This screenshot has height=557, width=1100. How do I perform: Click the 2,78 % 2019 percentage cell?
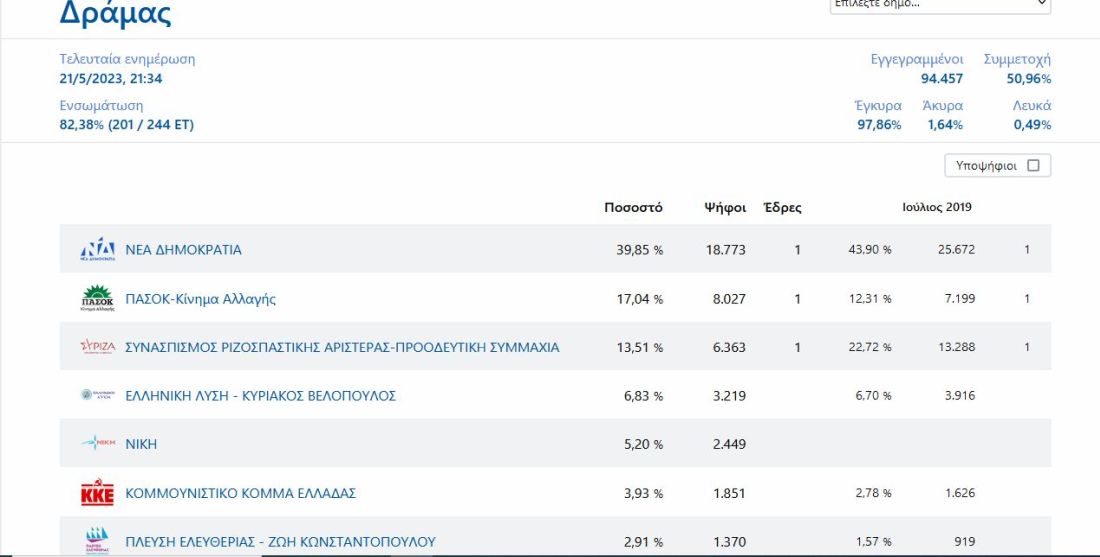873,492
